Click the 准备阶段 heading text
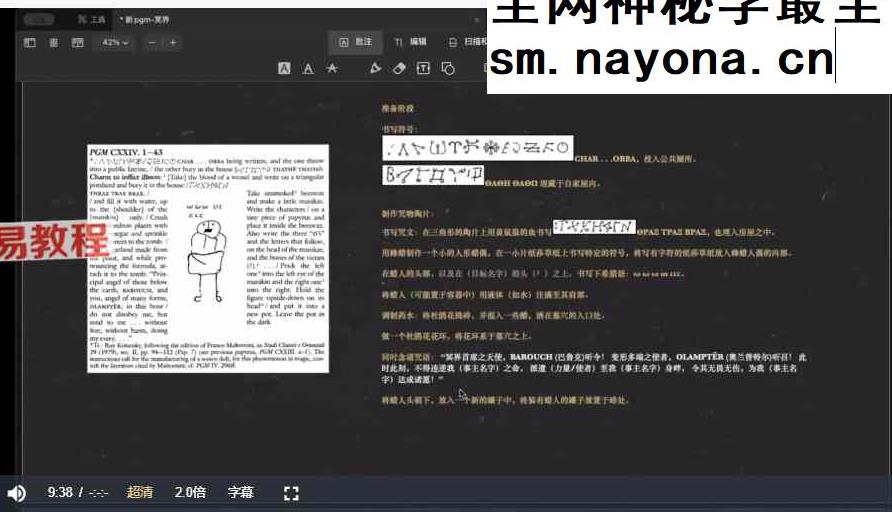 pos(398,108)
